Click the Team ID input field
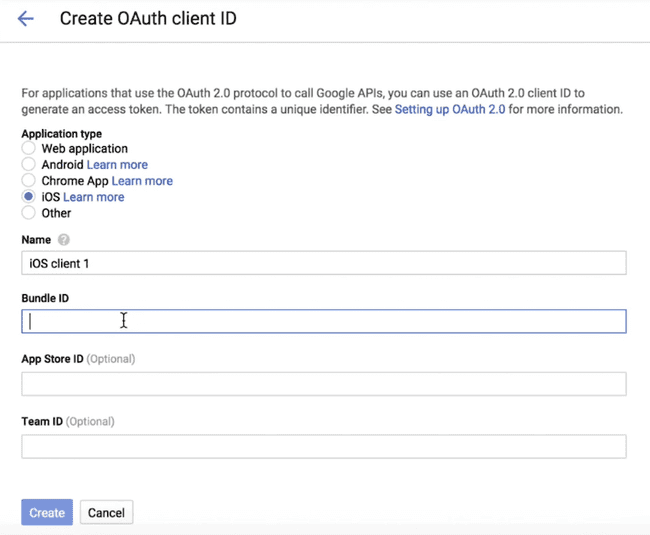 323,446
